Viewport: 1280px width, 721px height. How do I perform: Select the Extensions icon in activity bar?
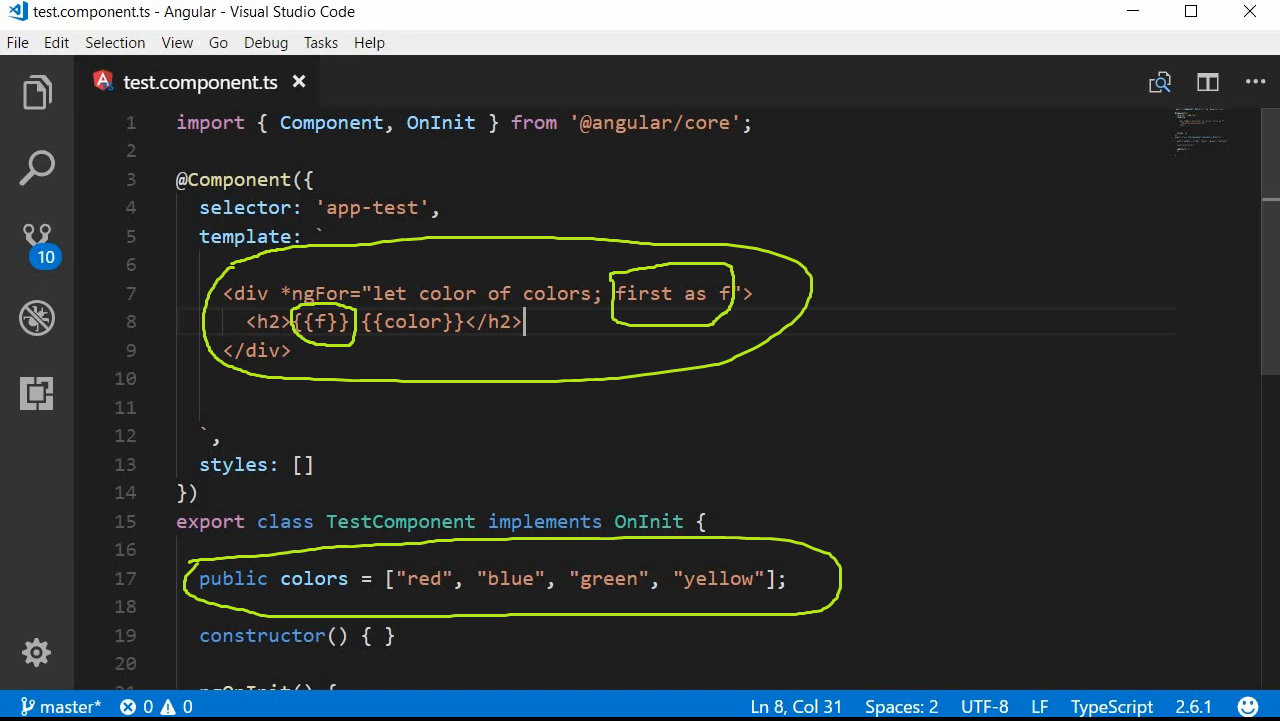[x=37, y=393]
